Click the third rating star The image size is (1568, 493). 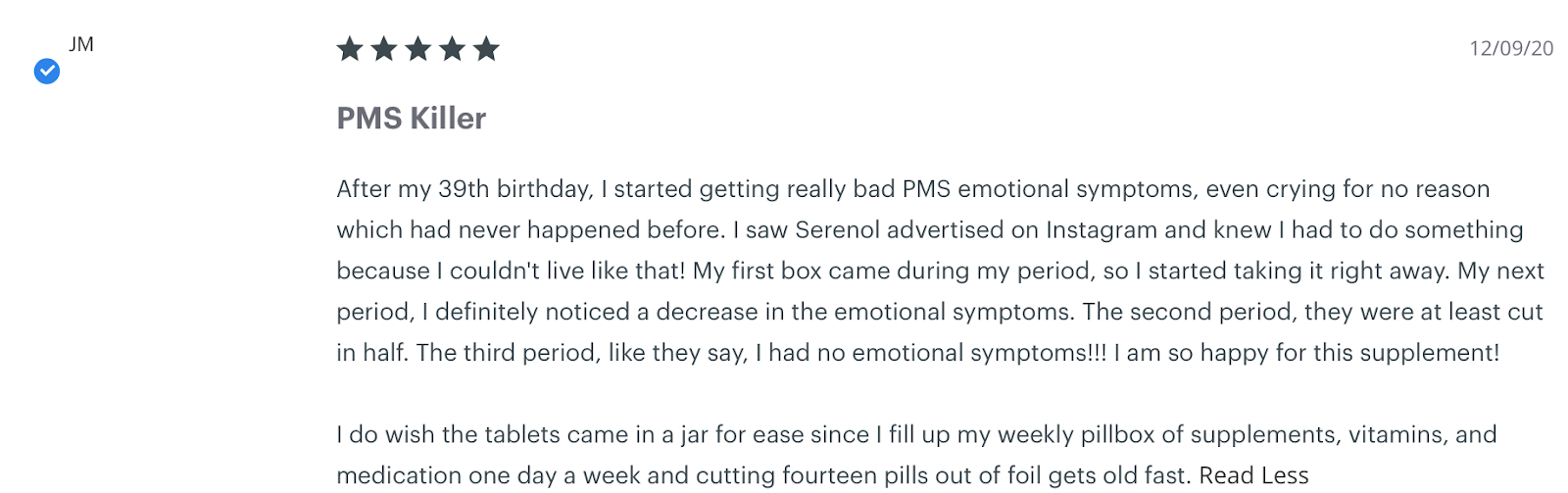[418, 48]
